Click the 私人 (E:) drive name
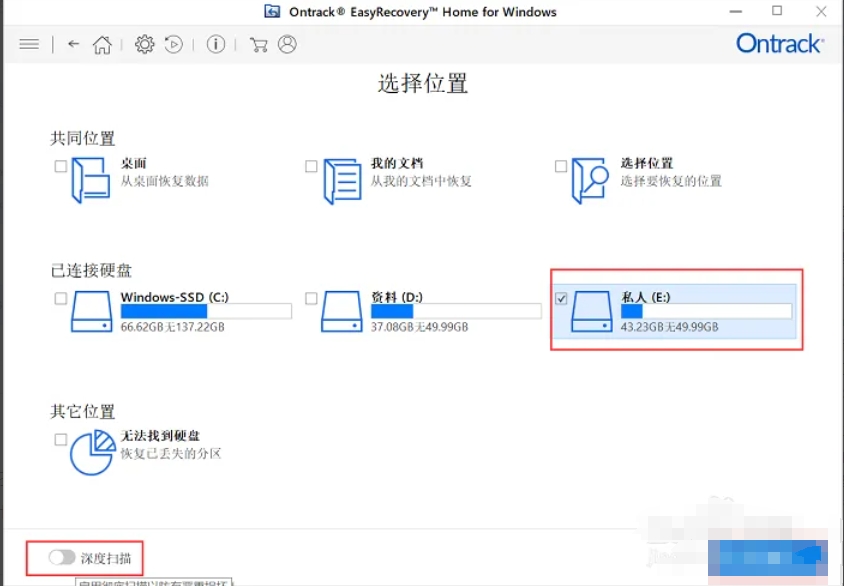Viewport: 844px width, 586px height. [x=645, y=297]
